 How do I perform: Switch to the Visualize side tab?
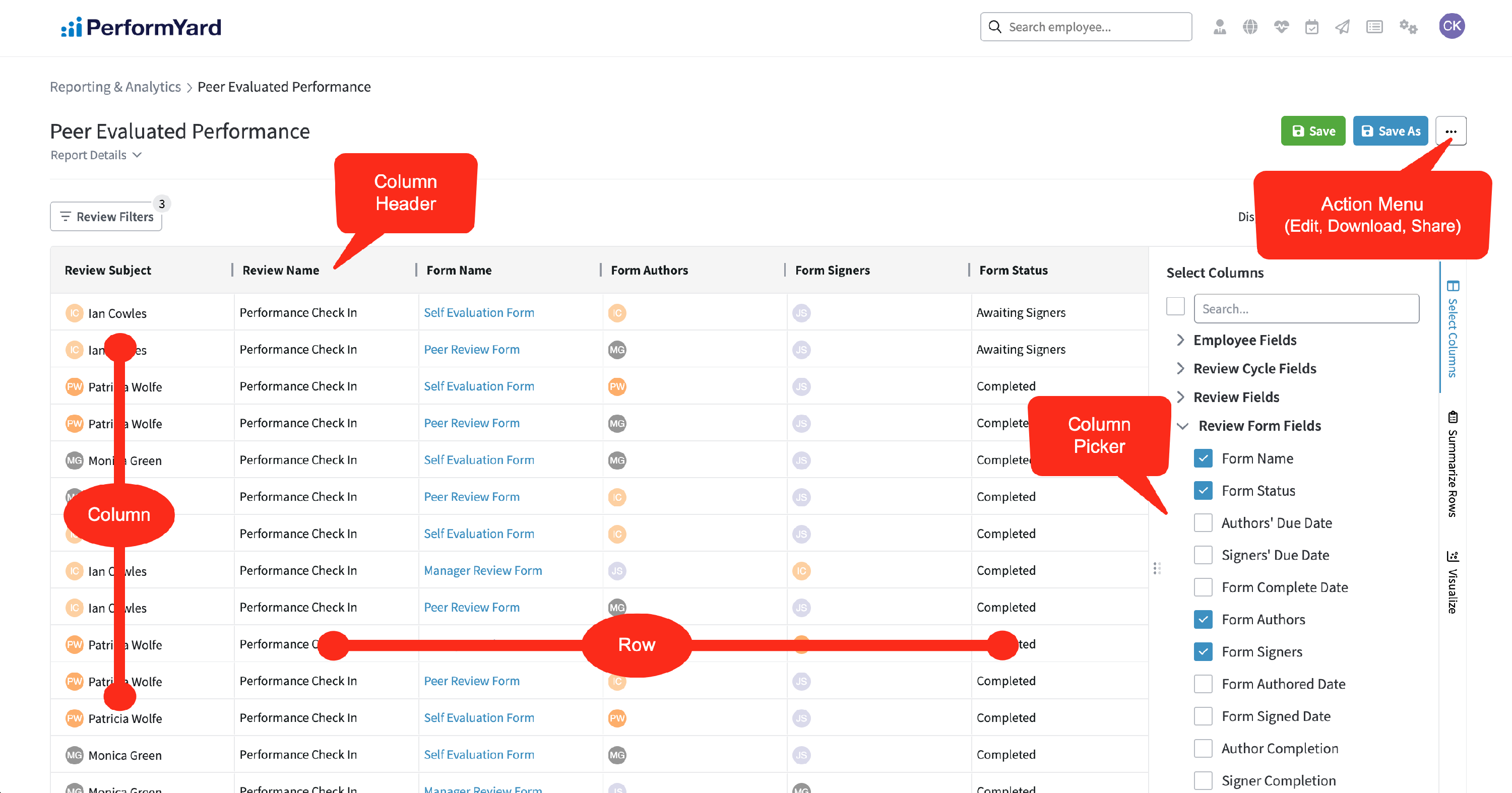click(1452, 582)
